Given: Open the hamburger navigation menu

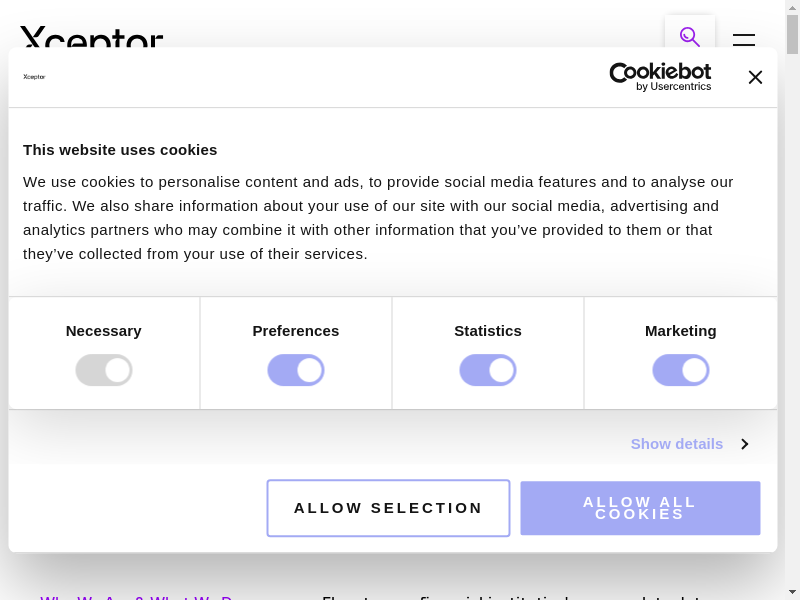Looking at the screenshot, I should (x=743, y=40).
